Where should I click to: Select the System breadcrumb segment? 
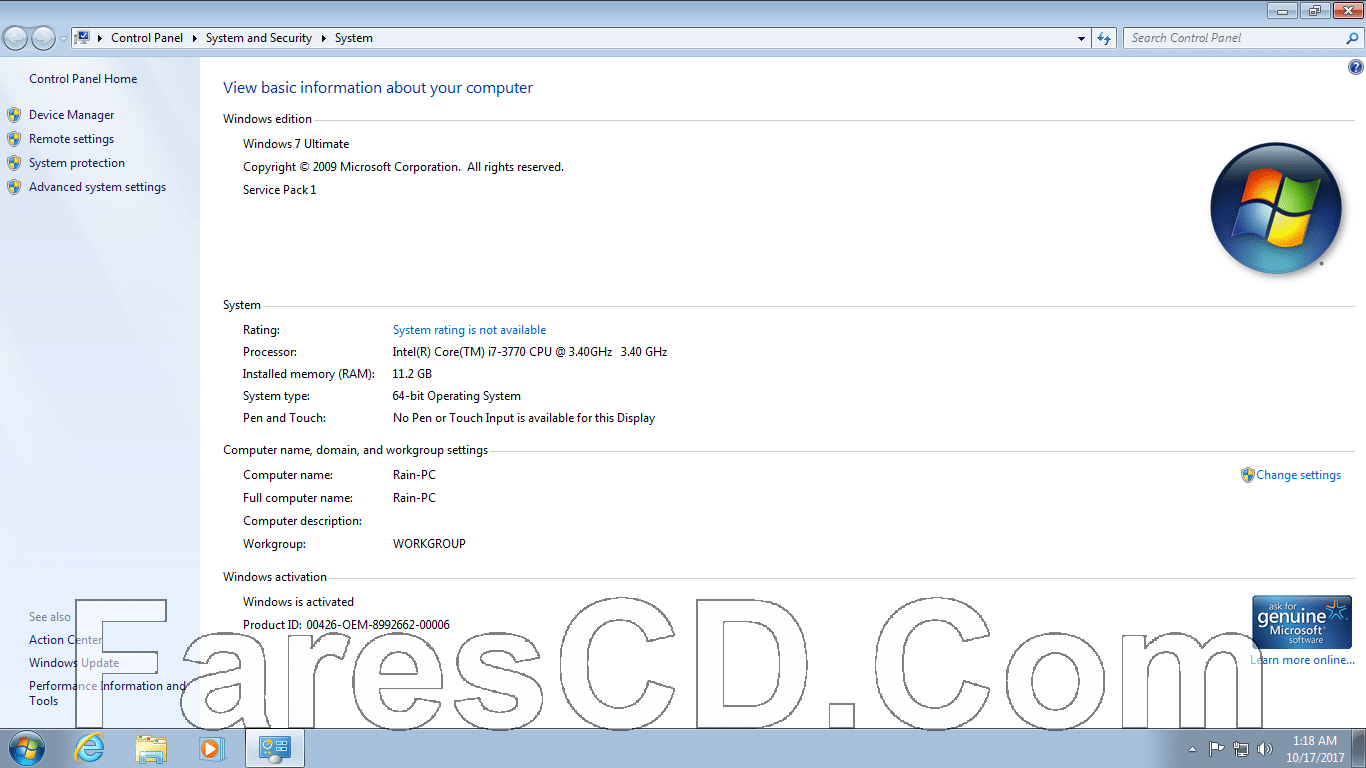point(354,38)
